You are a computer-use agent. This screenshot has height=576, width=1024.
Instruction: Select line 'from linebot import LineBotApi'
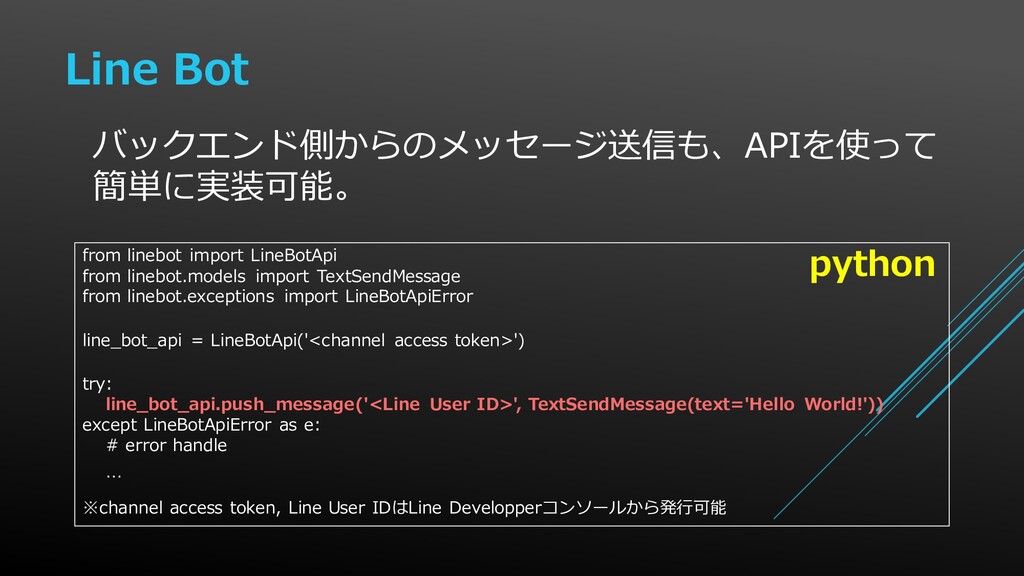(x=210, y=255)
